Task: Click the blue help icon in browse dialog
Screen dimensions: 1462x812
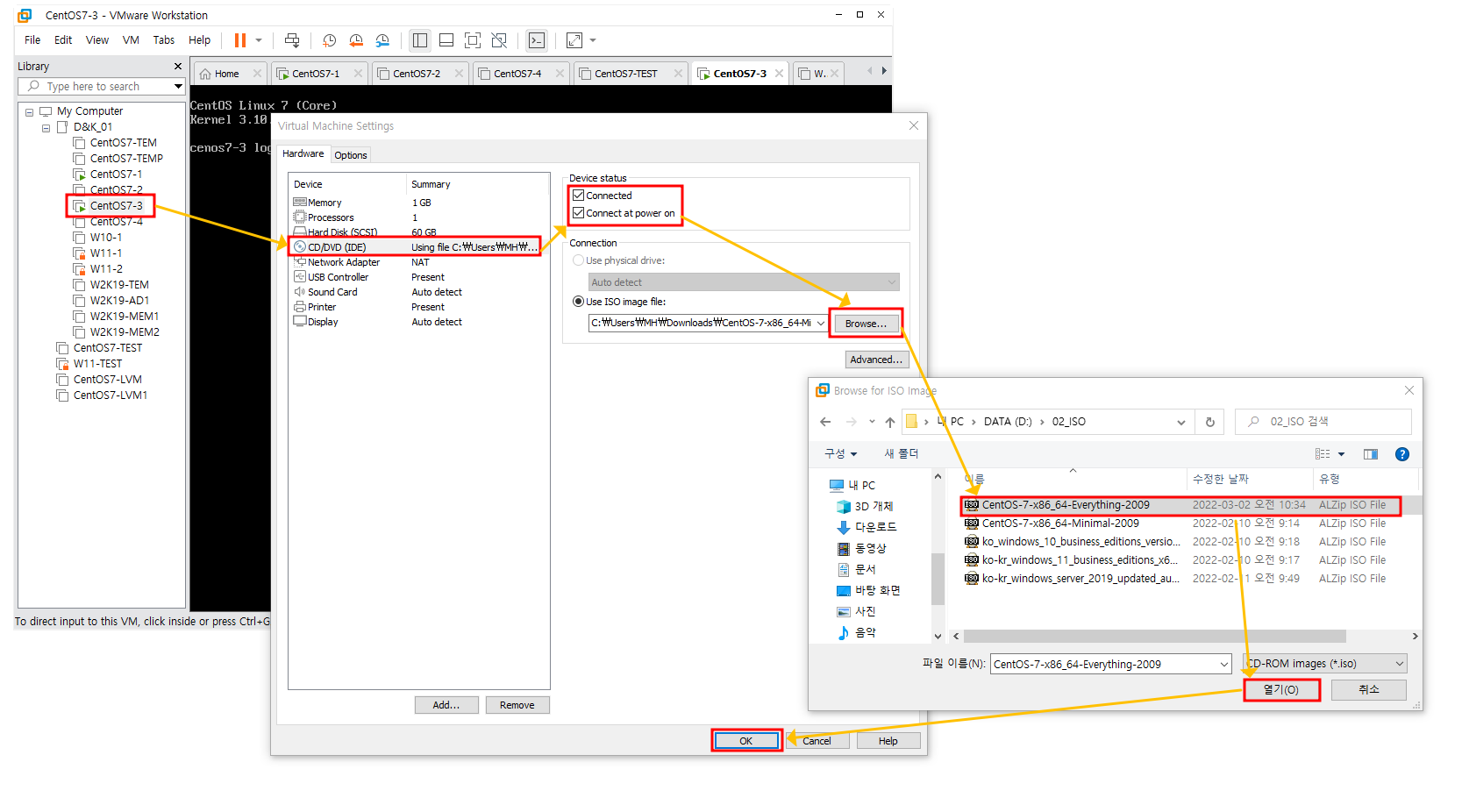Action: pyautogui.click(x=1402, y=454)
